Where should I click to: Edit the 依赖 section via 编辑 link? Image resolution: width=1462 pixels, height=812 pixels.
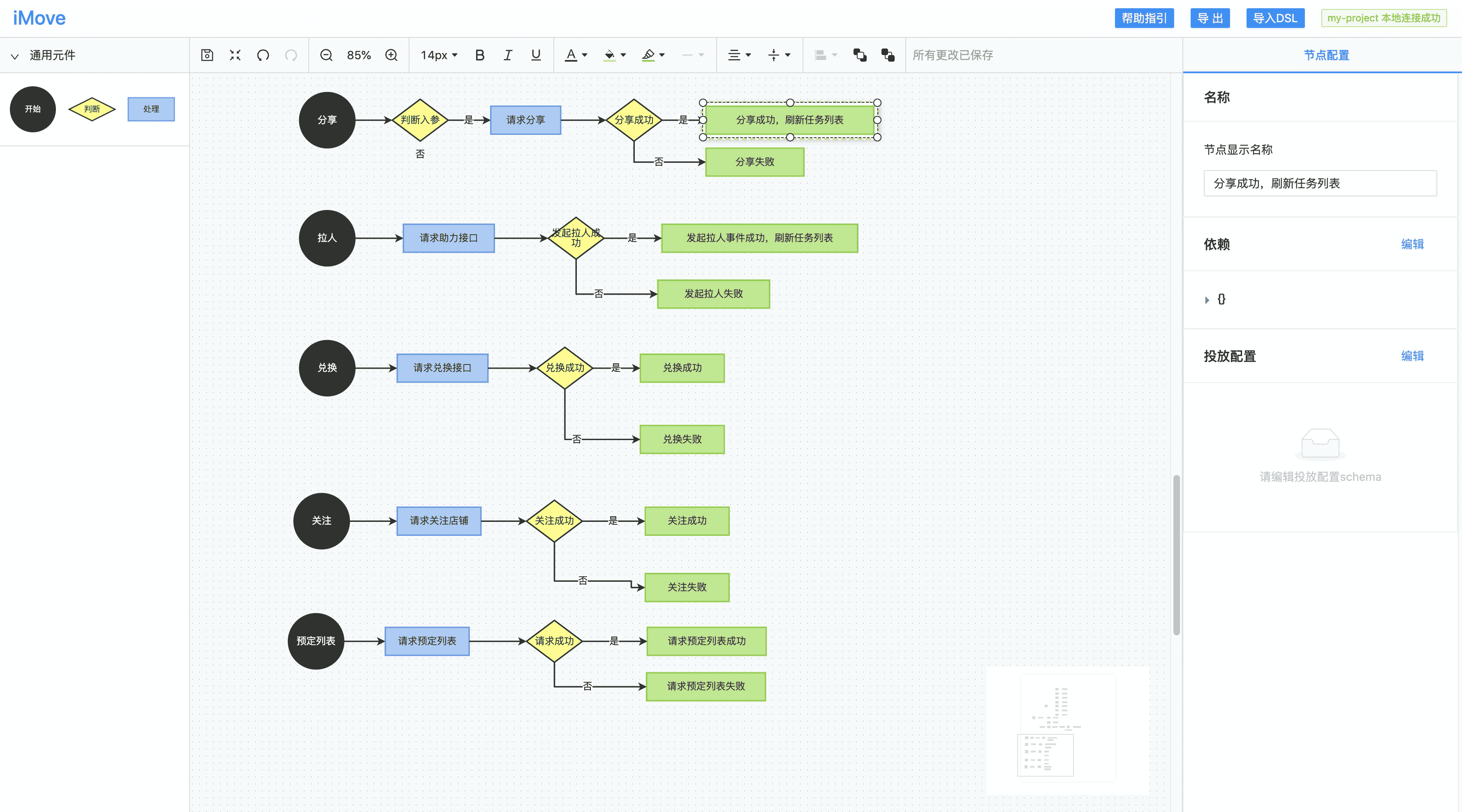click(1411, 244)
